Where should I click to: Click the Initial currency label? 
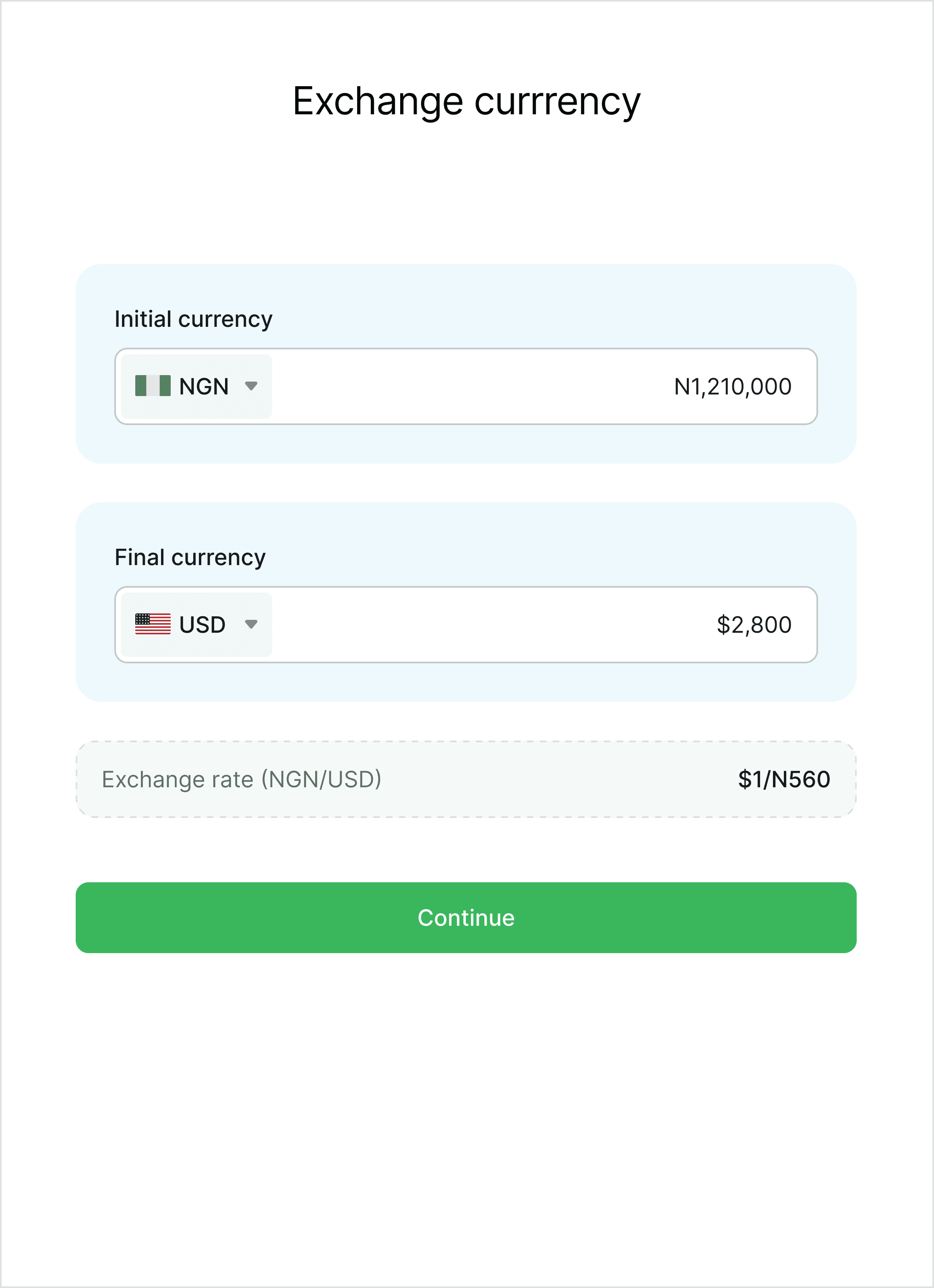pos(193,319)
